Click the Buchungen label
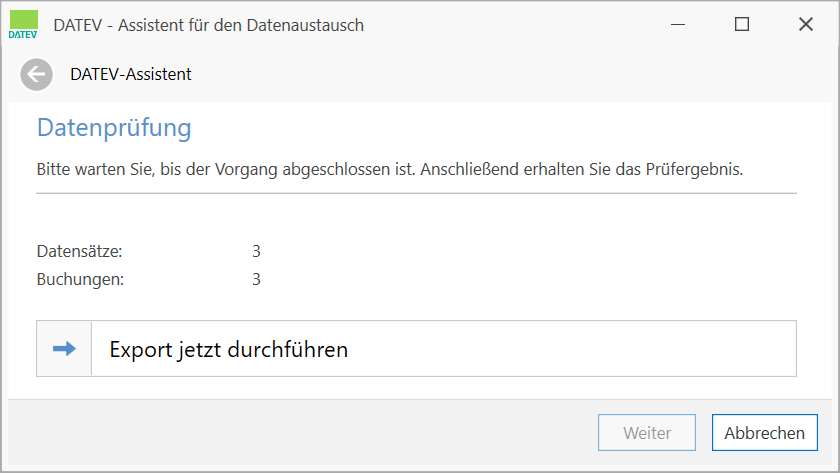840x473 pixels. click(80, 279)
